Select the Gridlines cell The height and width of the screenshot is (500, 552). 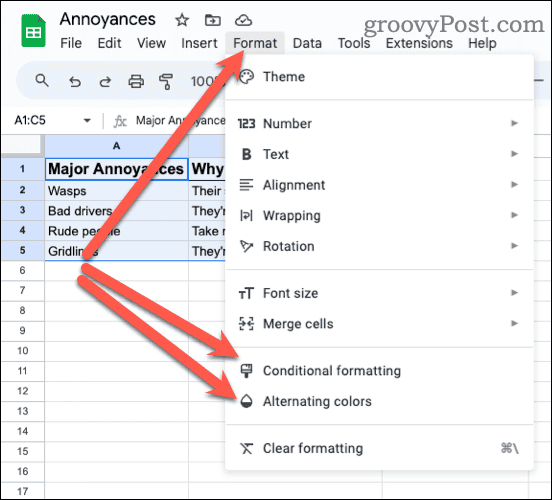click(117, 251)
